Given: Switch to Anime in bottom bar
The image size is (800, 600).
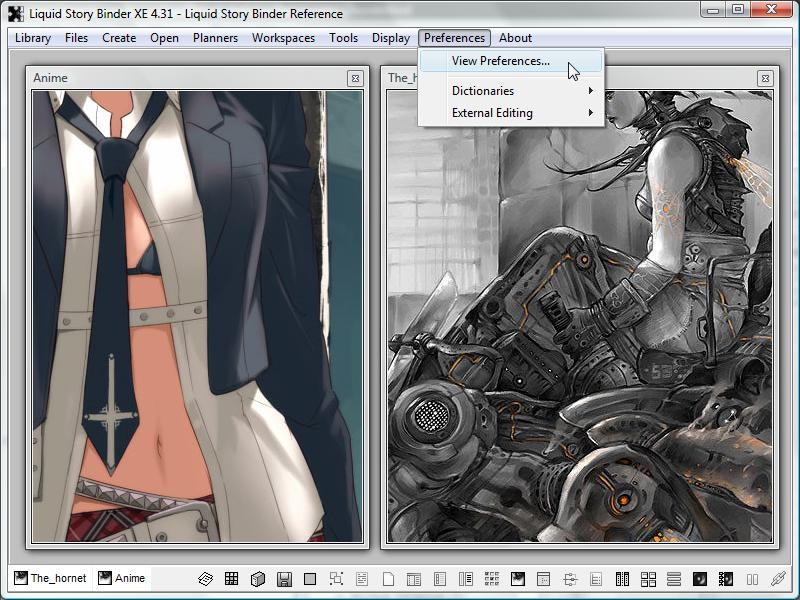Looking at the screenshot, I should pos(122,578).
